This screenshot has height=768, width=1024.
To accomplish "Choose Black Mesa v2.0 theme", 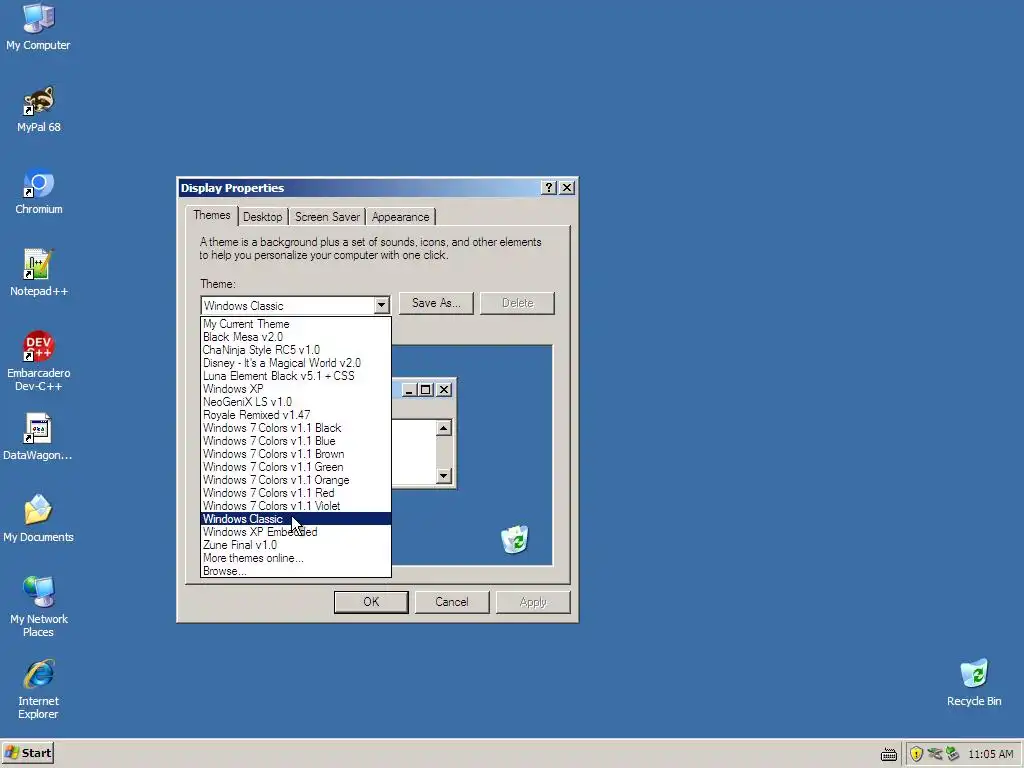I will point(296,337).
